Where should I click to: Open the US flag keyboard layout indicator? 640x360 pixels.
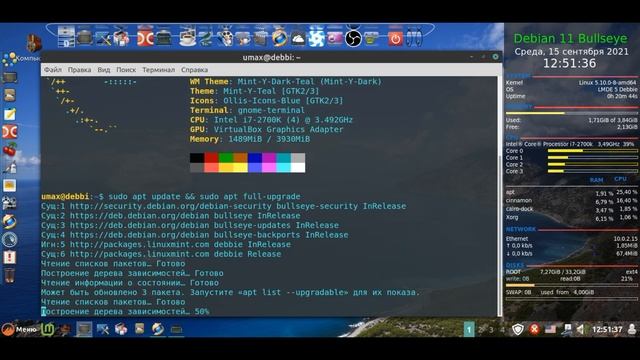pyautogui.click(x=550, y=329)
